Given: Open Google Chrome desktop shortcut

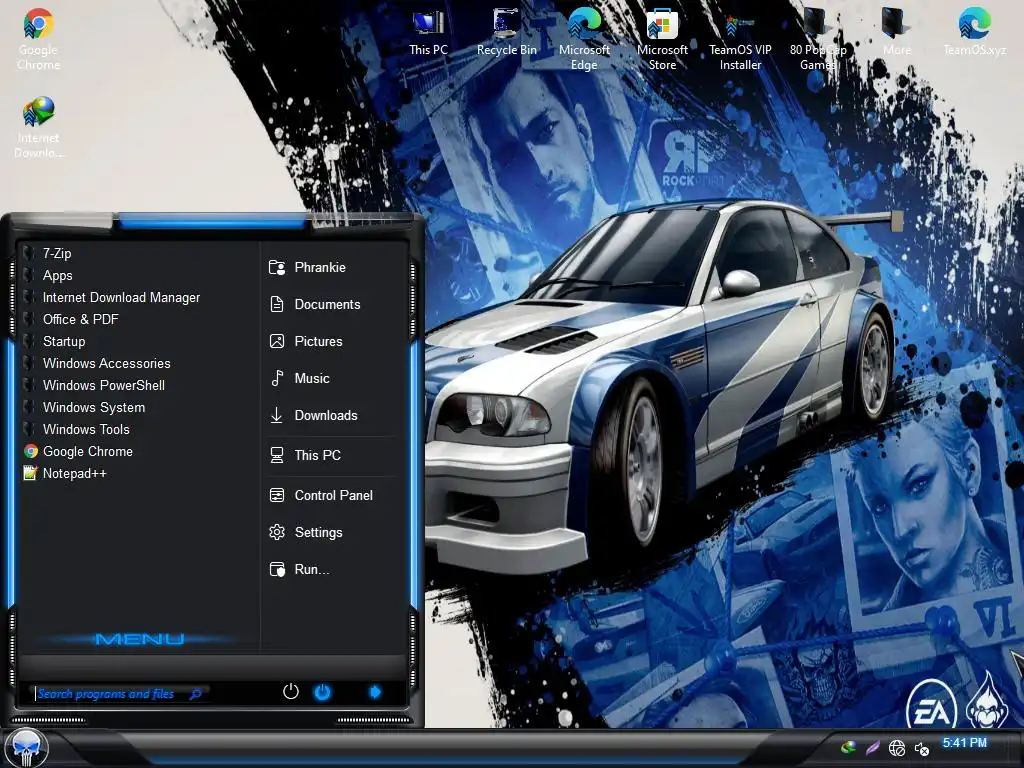Looking at the screenshot, I should point(38,39).
